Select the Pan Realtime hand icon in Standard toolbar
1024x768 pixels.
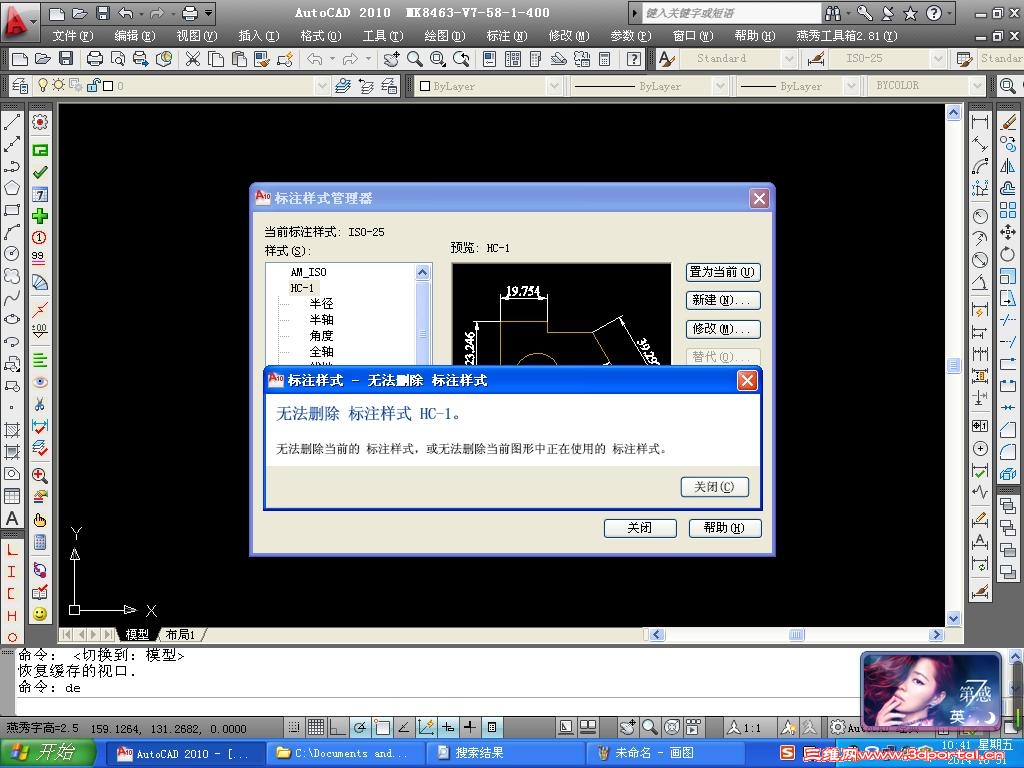[x=391, y=59]
